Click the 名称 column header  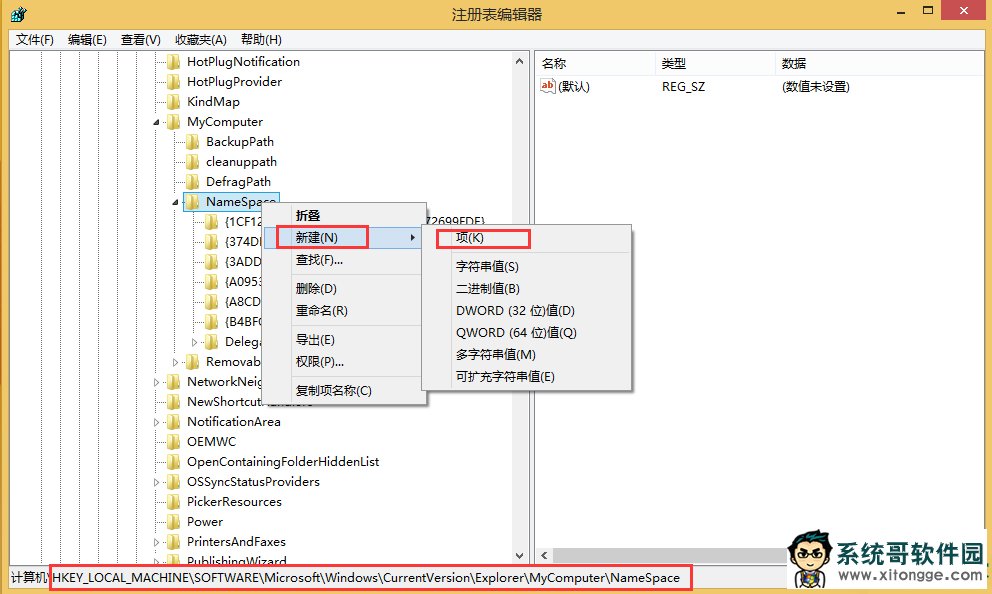coord(554,64)
